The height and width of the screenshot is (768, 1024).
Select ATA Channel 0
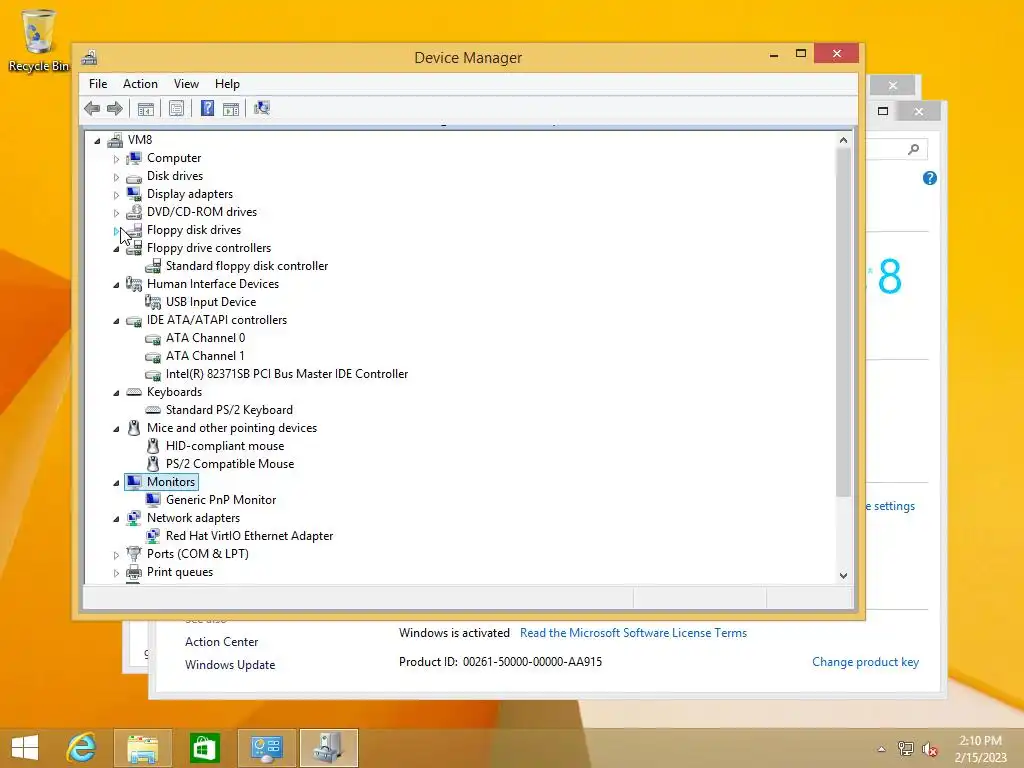coord(205,338)
